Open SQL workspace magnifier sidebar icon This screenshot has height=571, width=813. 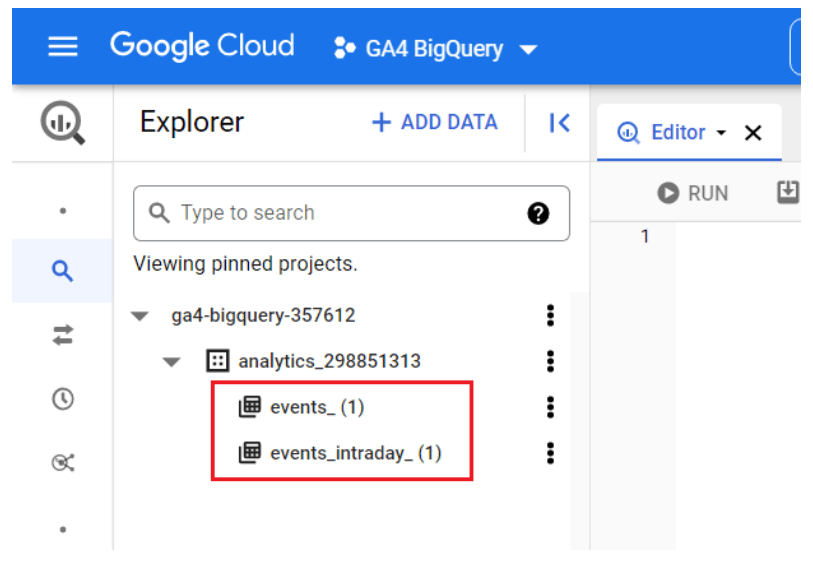63,271
